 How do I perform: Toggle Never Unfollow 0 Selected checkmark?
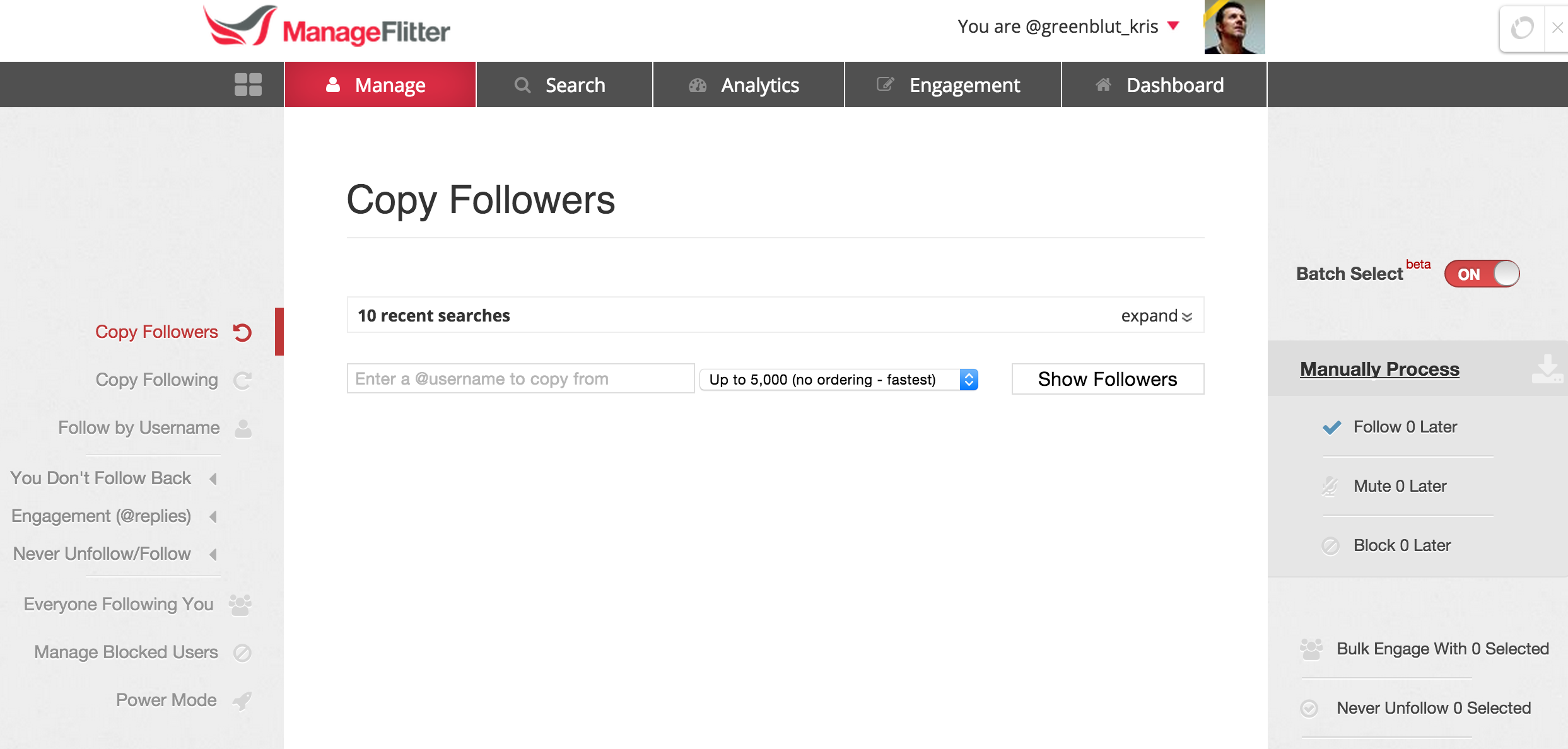(x=1309, y=709)
